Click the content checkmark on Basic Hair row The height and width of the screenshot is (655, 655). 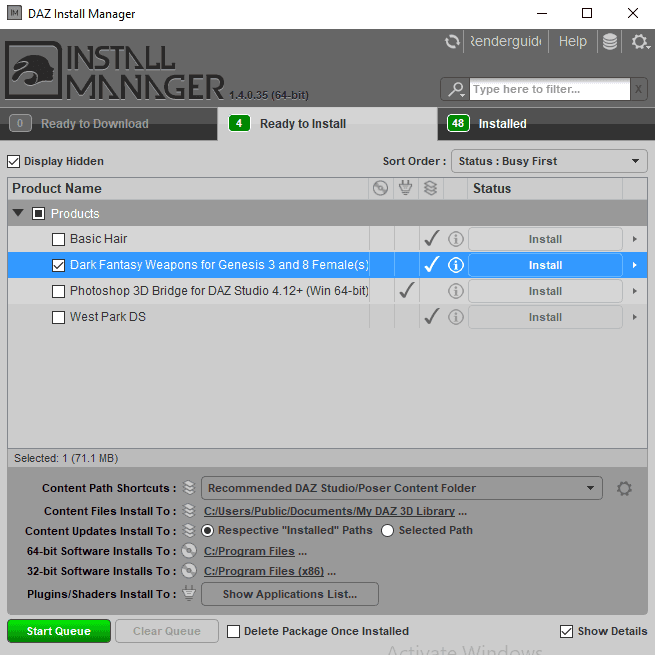[x=432, y=238]
